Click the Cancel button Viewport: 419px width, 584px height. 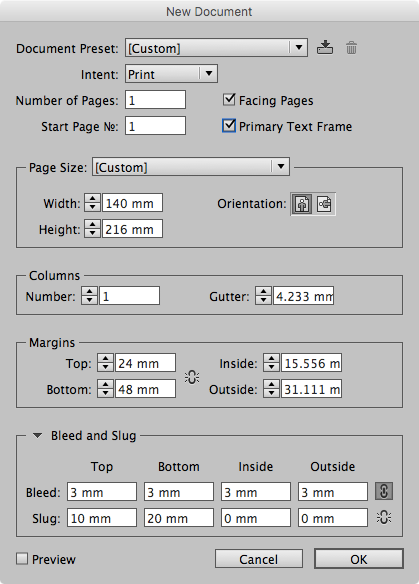(x=258, y=559)
